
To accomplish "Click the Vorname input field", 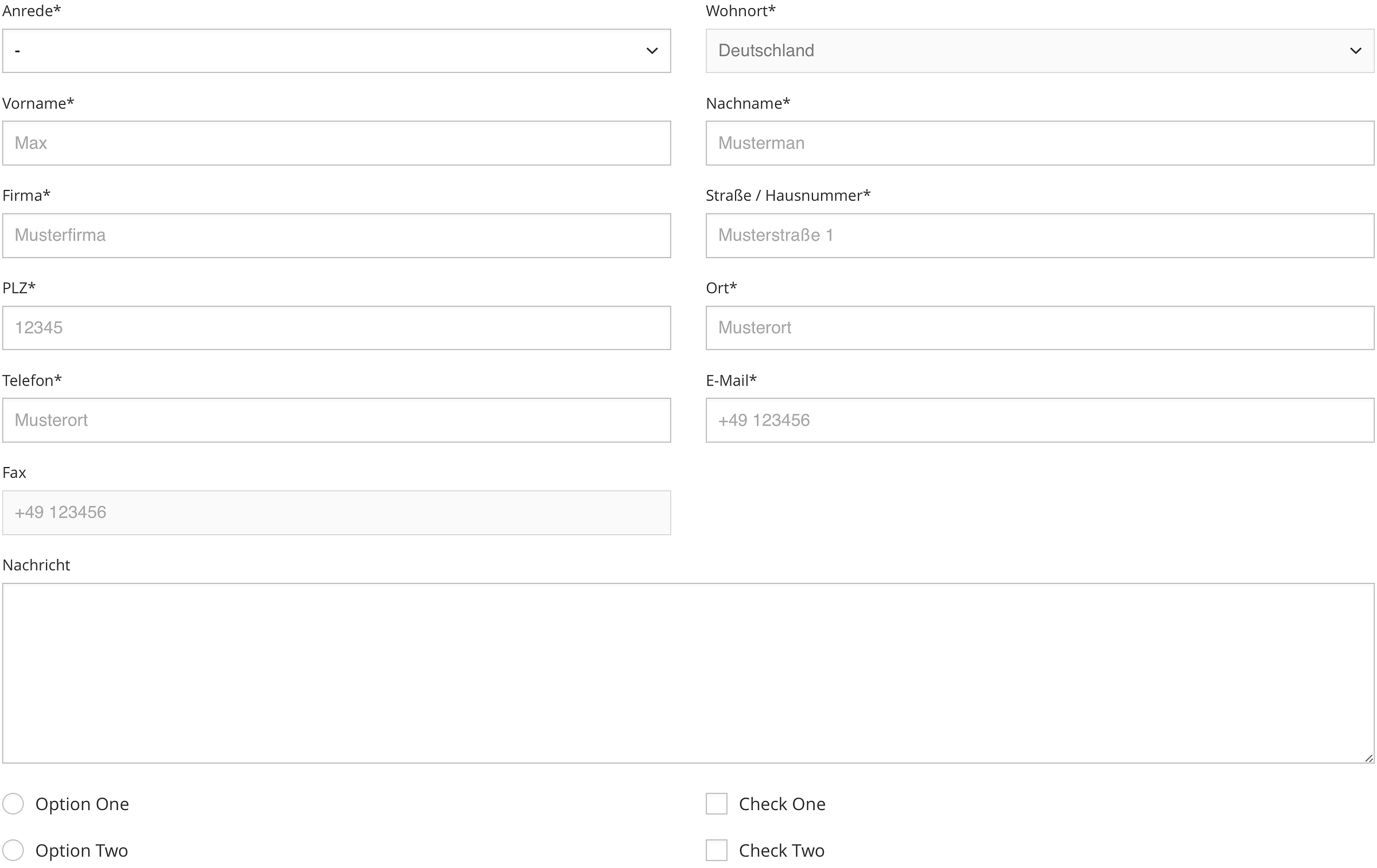I will [x=336, y=143].
